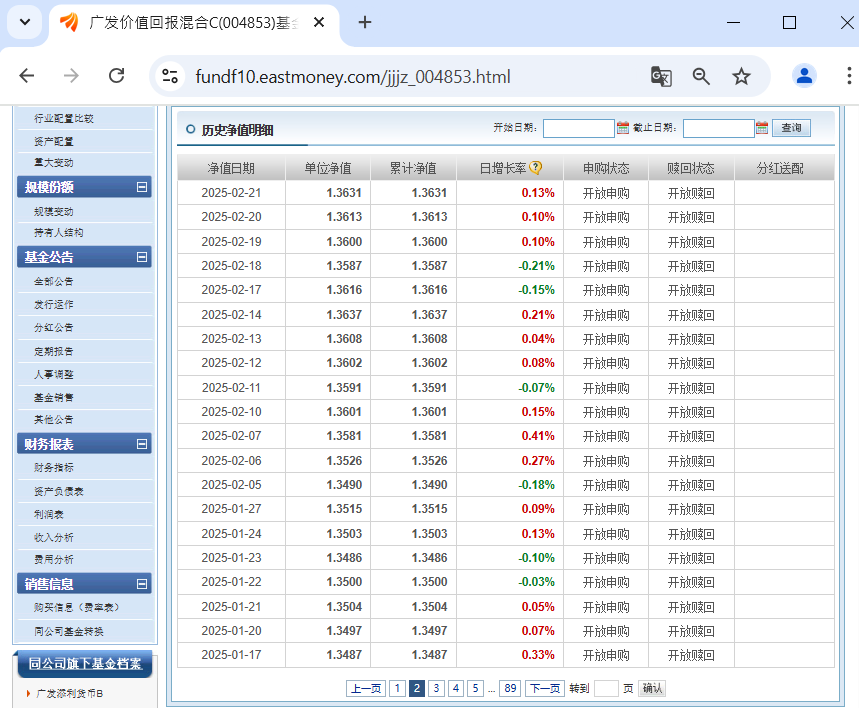859x708 pixels.
Task: Close the 广发价值回报混合C tab
Action: pyautogui.click(x=319, y=22)
